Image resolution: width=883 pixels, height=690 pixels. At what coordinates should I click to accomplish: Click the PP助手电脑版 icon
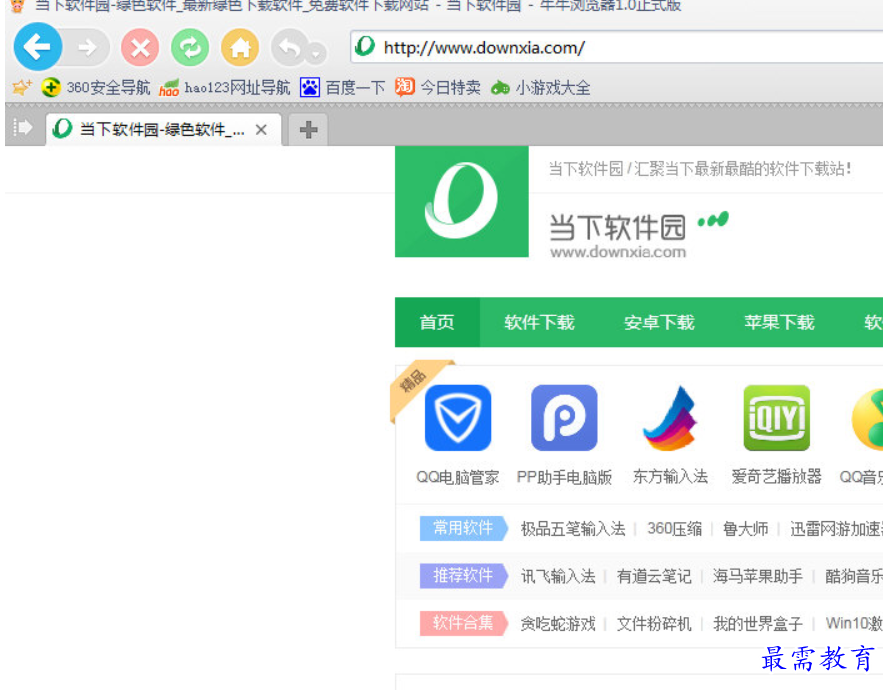(564, 418)
